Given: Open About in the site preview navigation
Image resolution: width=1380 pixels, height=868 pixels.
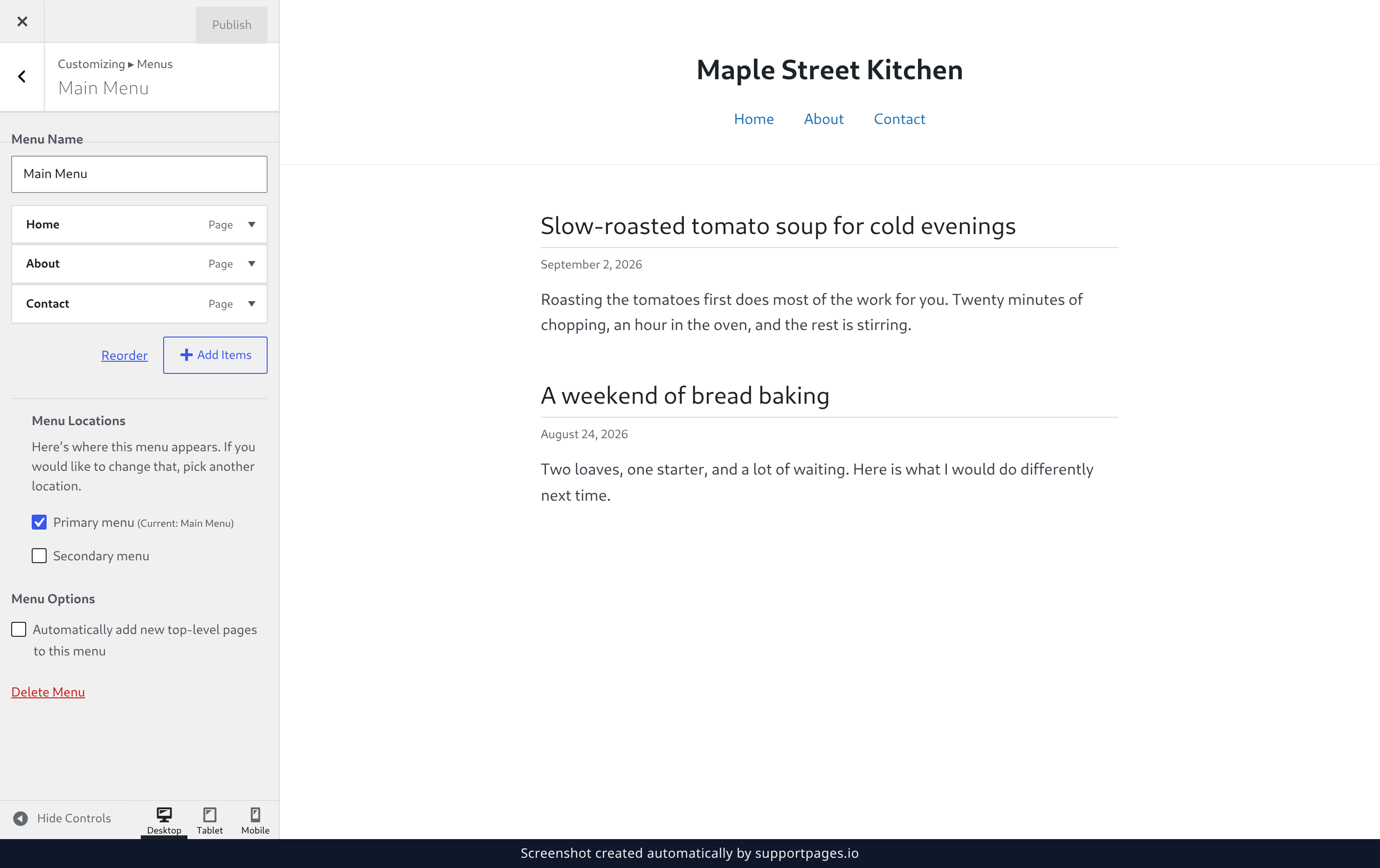Looking at the screenshot, I should 823,118.
